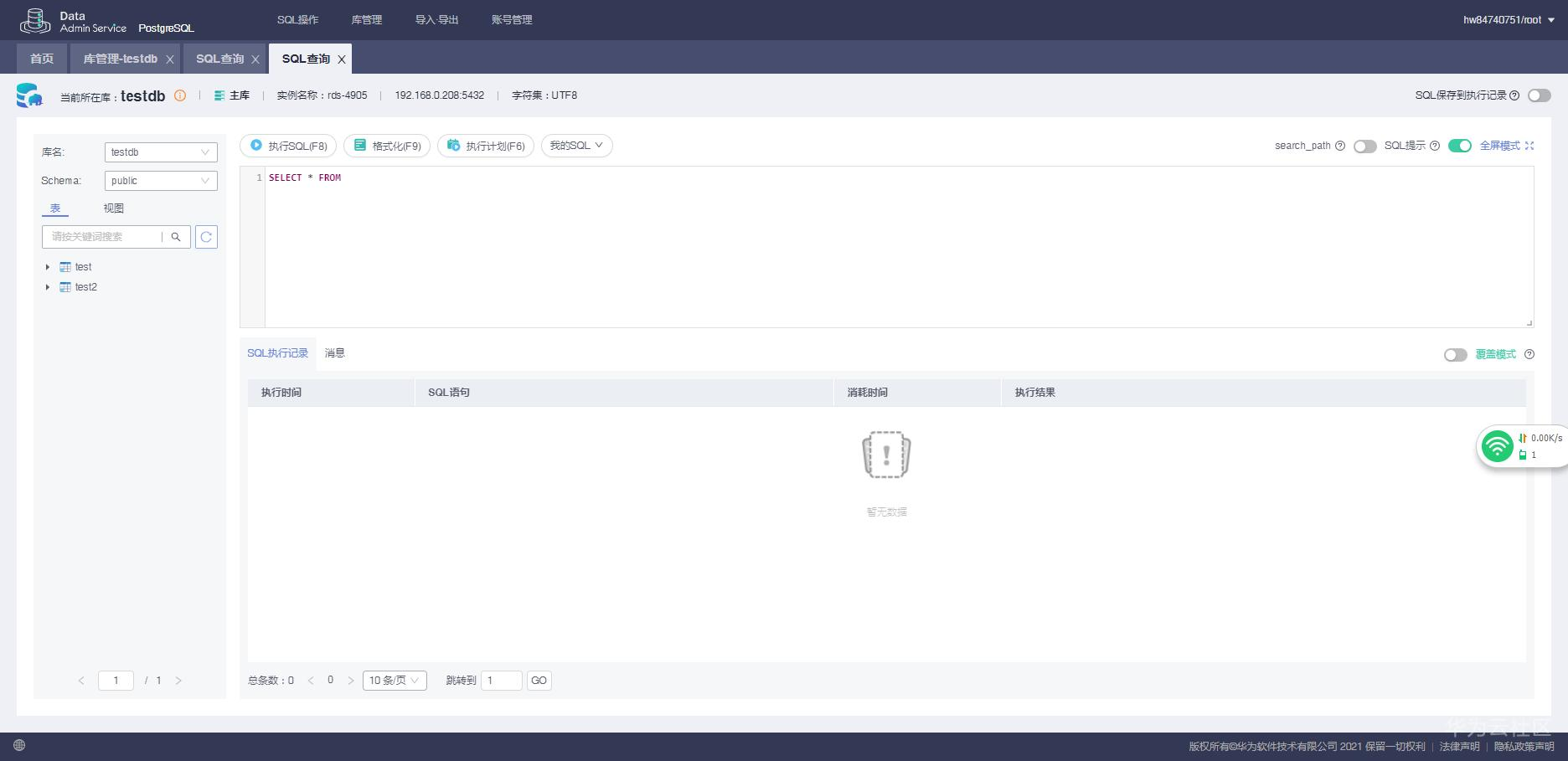The image size is (1568, 761).
Task: Click the current database icon at top left
Action: click(29, 95)
